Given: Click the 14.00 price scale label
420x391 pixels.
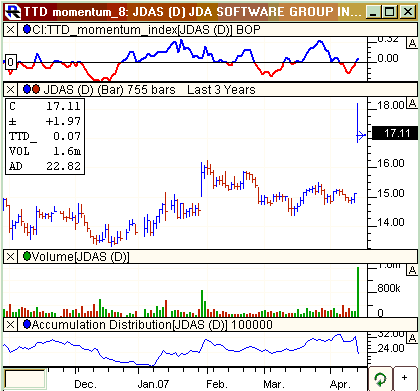Looking at the screenshot, I should (x=391, y=222).
